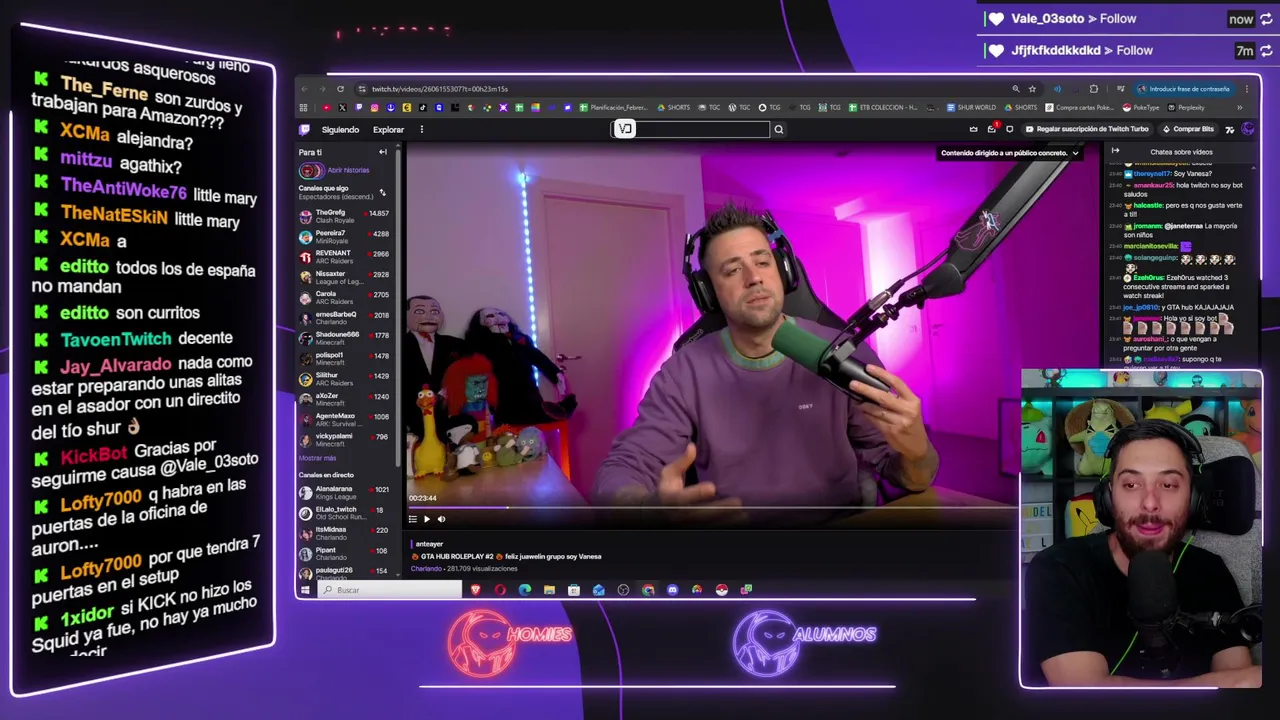Click the Twitch search magnifier button
Screen dimensions: 1280x720
coord(778,129)
